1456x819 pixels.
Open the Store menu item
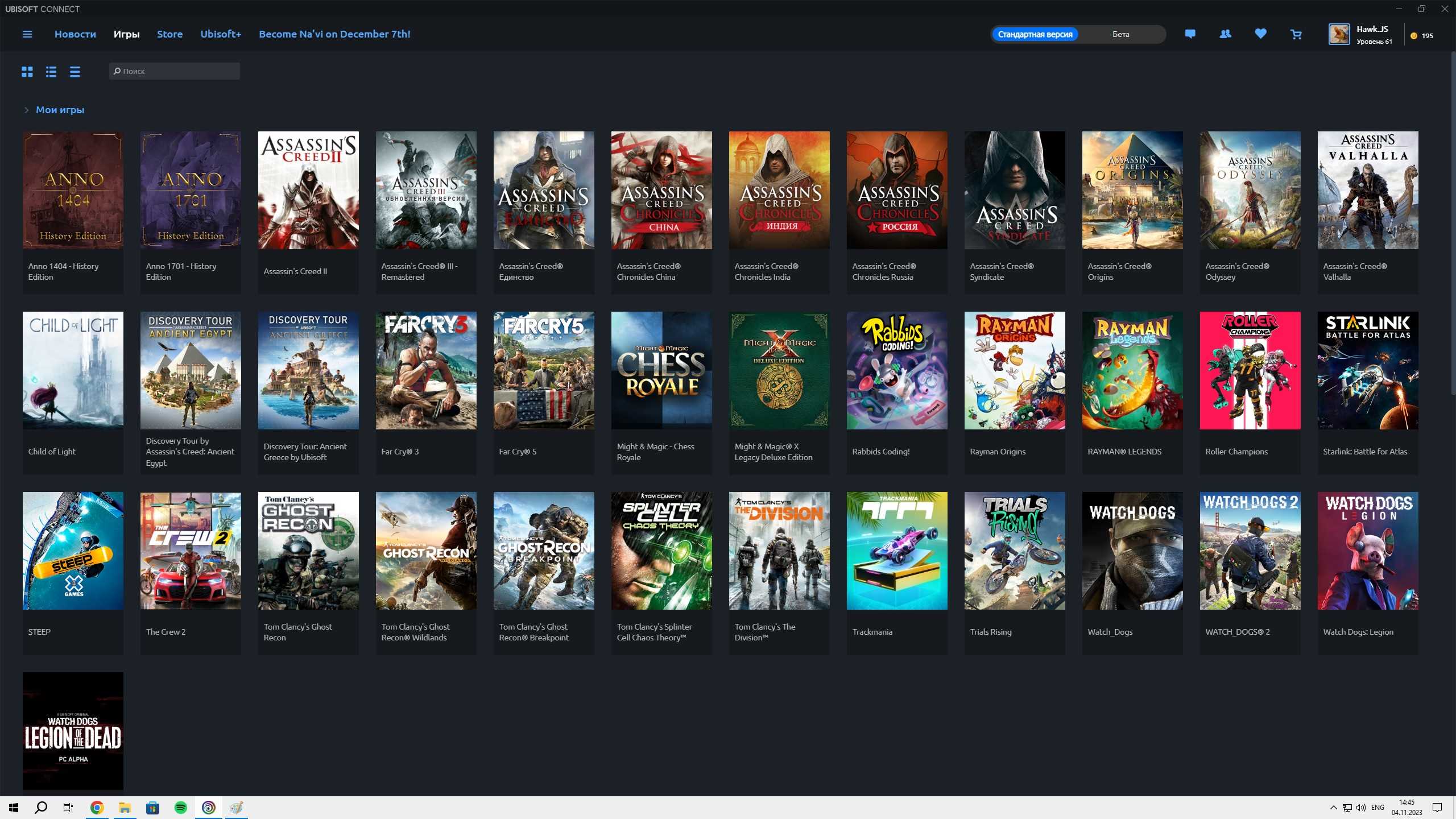click(170, 34)
